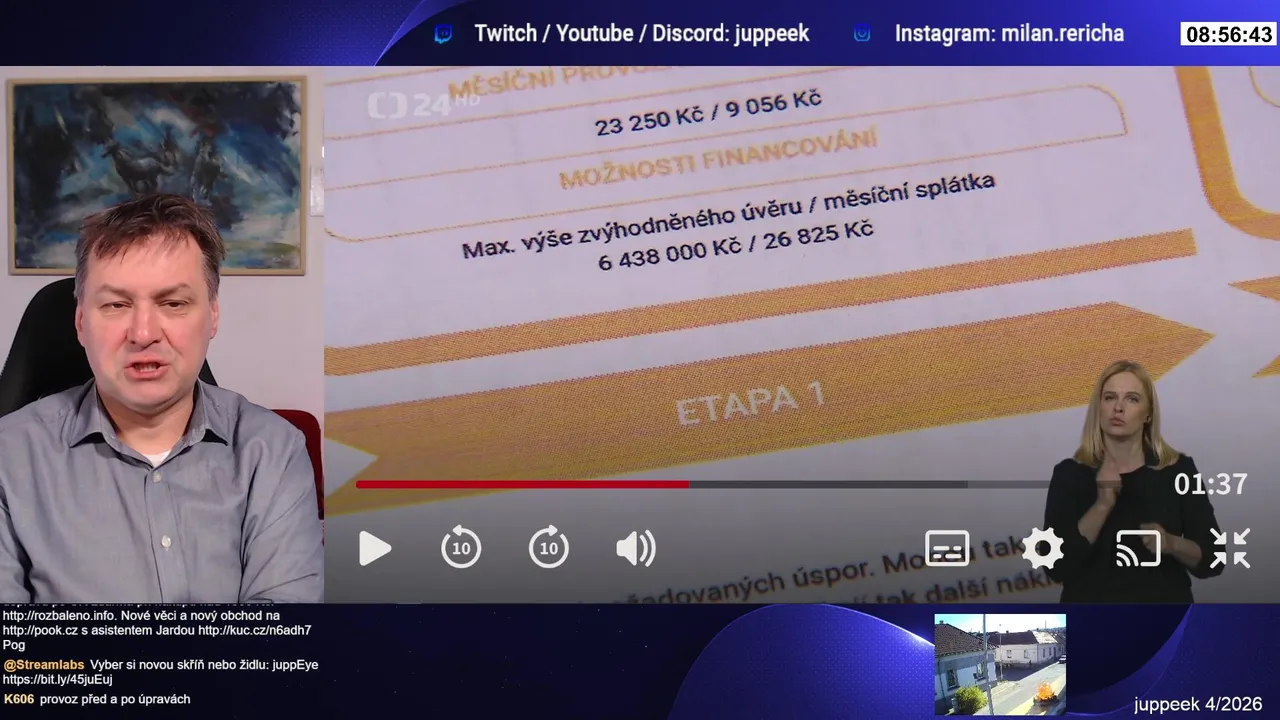Open the http://rozbaleno.info link in chat
1280x720 pixels.
click(59, 615)
